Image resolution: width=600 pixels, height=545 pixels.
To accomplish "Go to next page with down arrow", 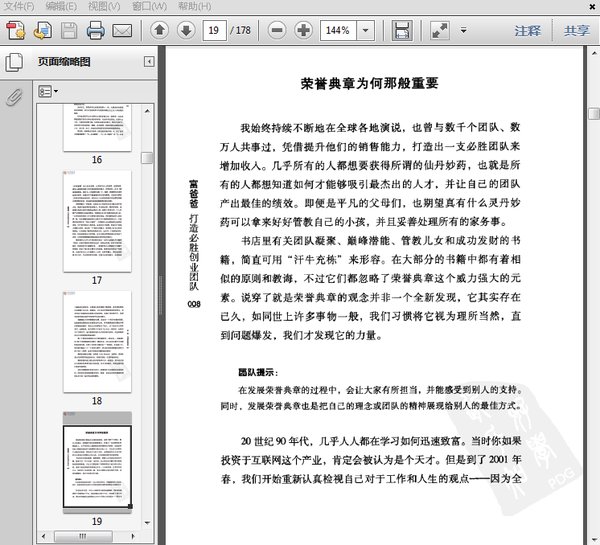I will (x=186, y=30).
